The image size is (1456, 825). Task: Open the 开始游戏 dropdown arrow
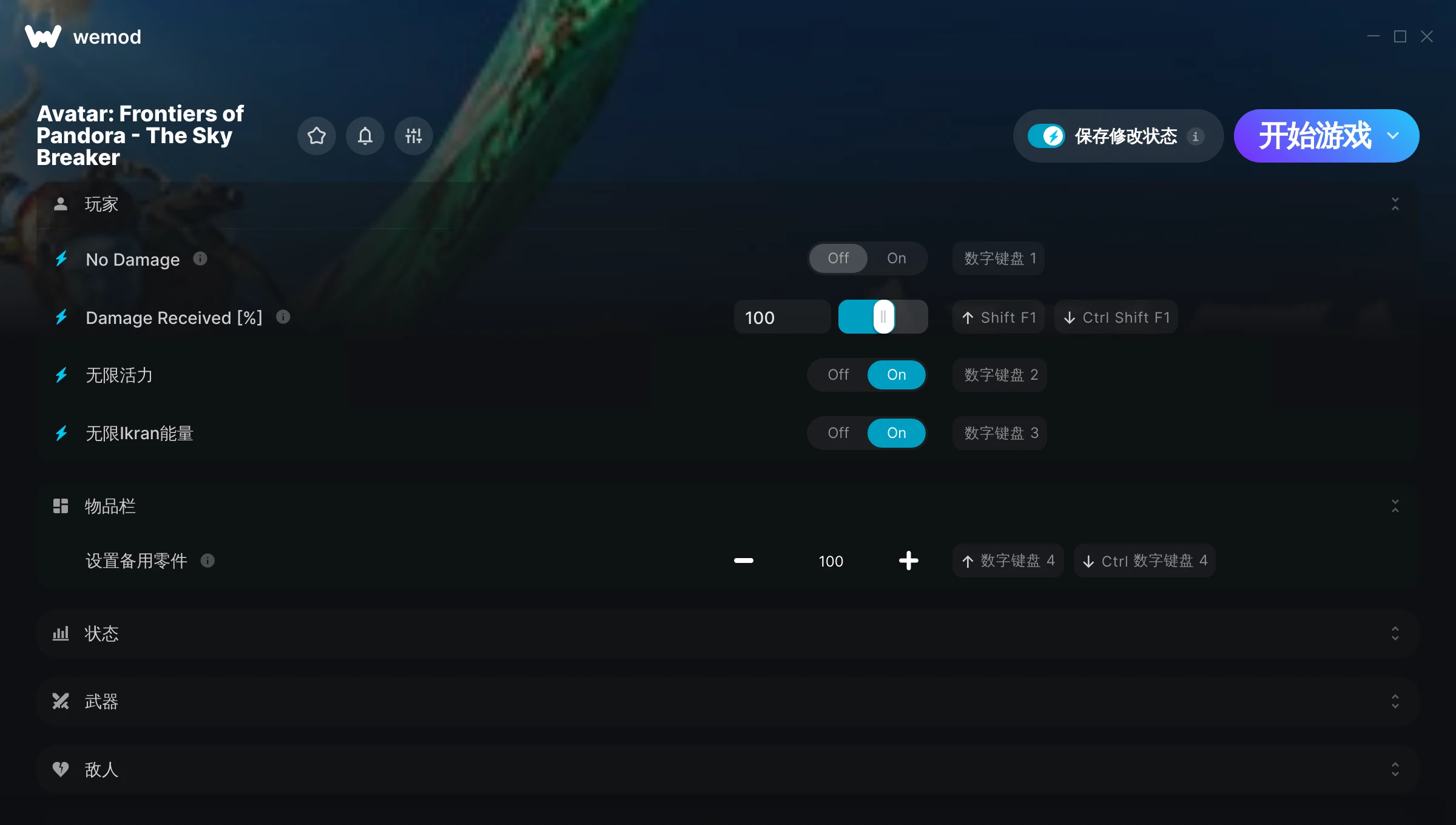[1393, 136]
